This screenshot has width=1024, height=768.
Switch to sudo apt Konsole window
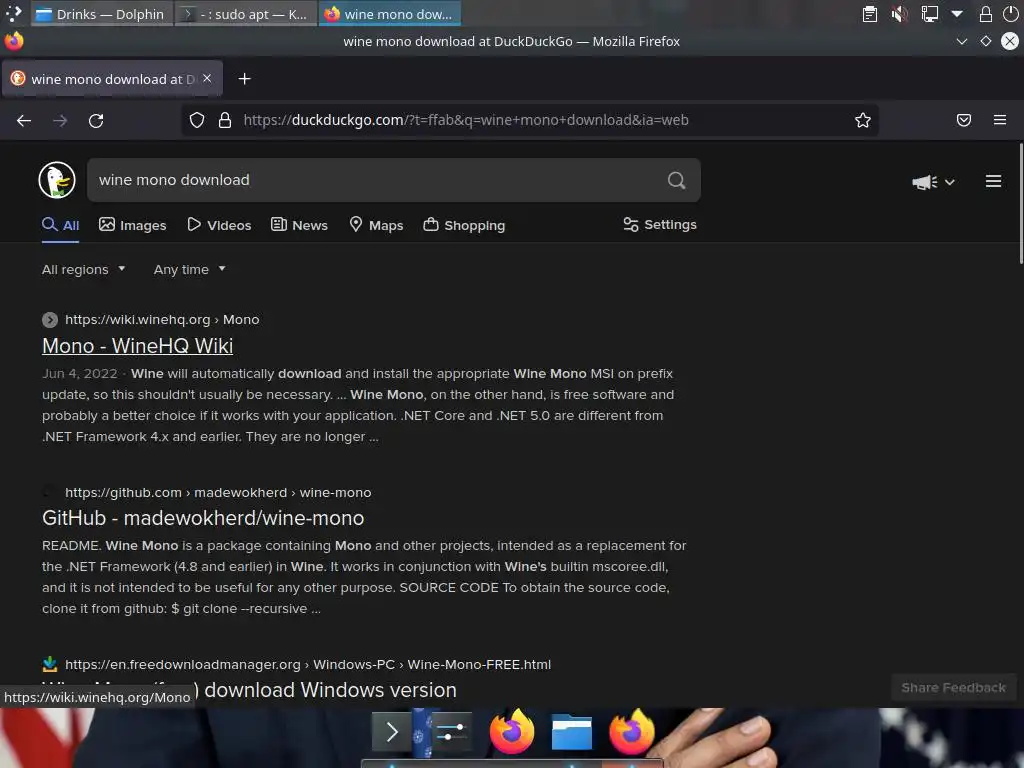coord(246,14)
